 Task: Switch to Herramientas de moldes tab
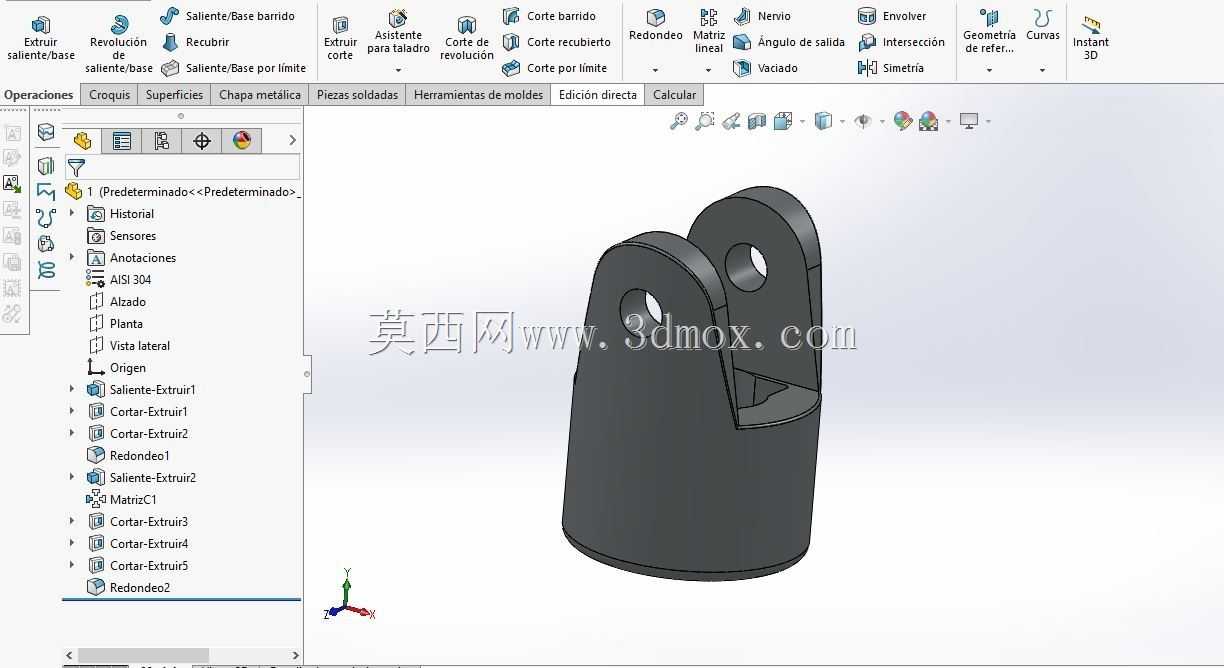[x=478, y=95]
